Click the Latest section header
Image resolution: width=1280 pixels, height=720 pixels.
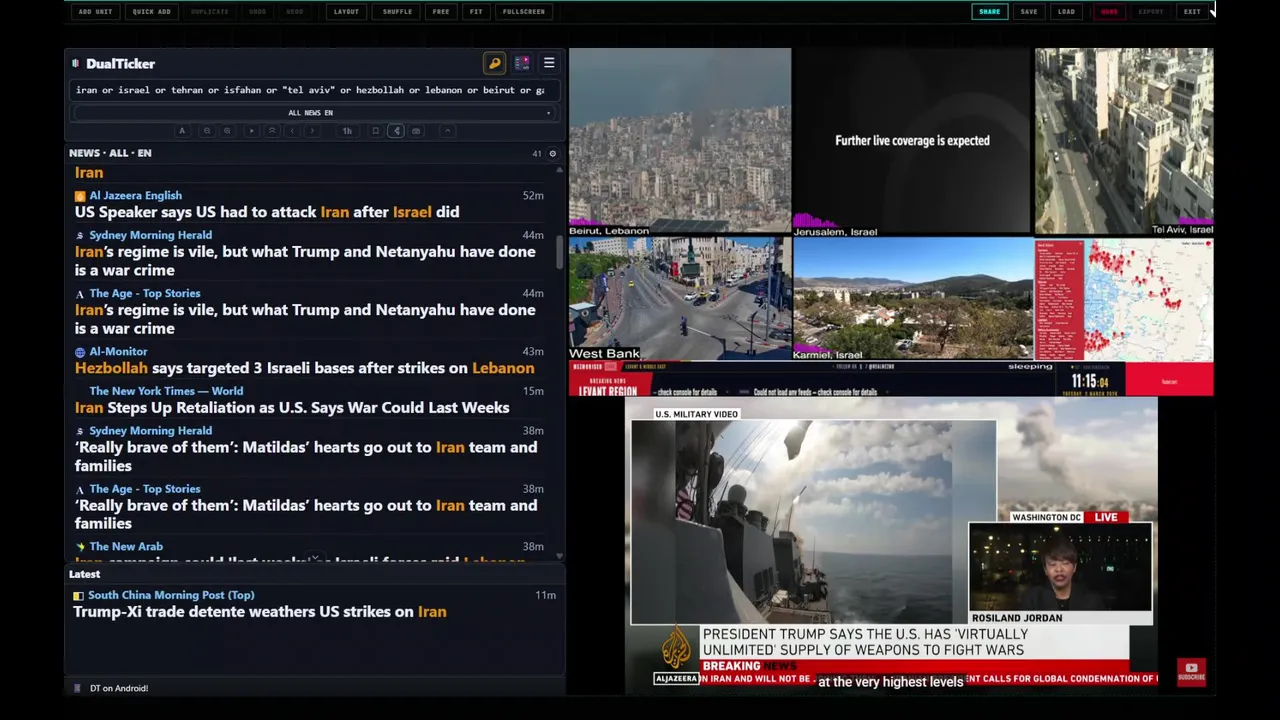click(x=85, y=574)
